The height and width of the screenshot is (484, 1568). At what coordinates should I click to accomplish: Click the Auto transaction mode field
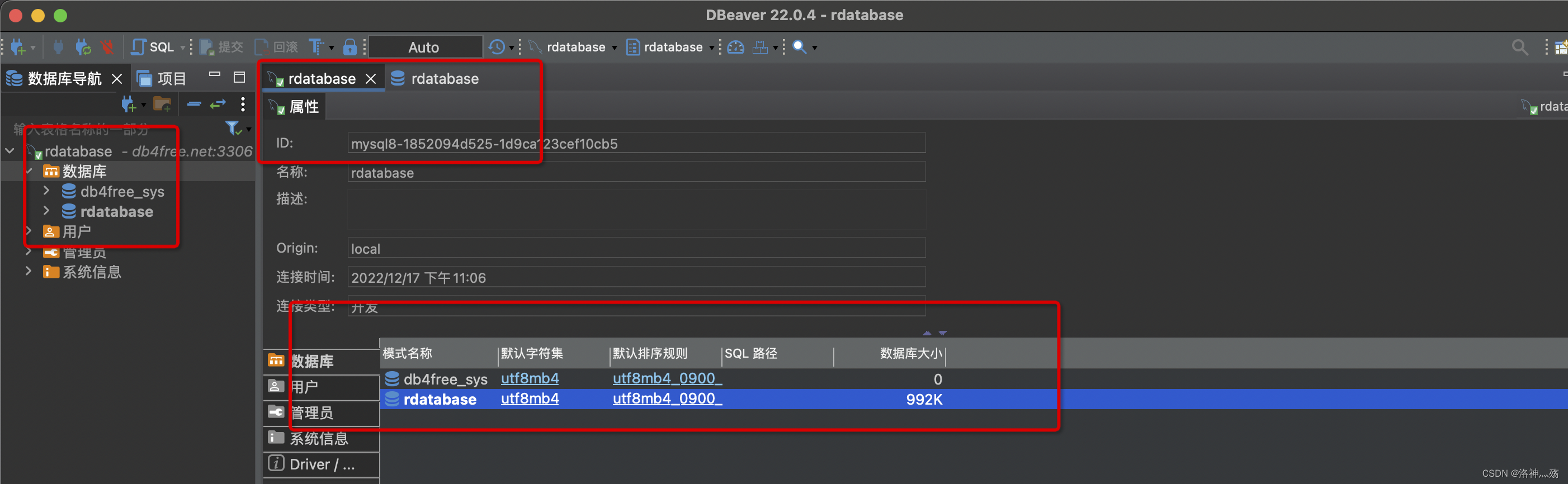coord(425,47)
